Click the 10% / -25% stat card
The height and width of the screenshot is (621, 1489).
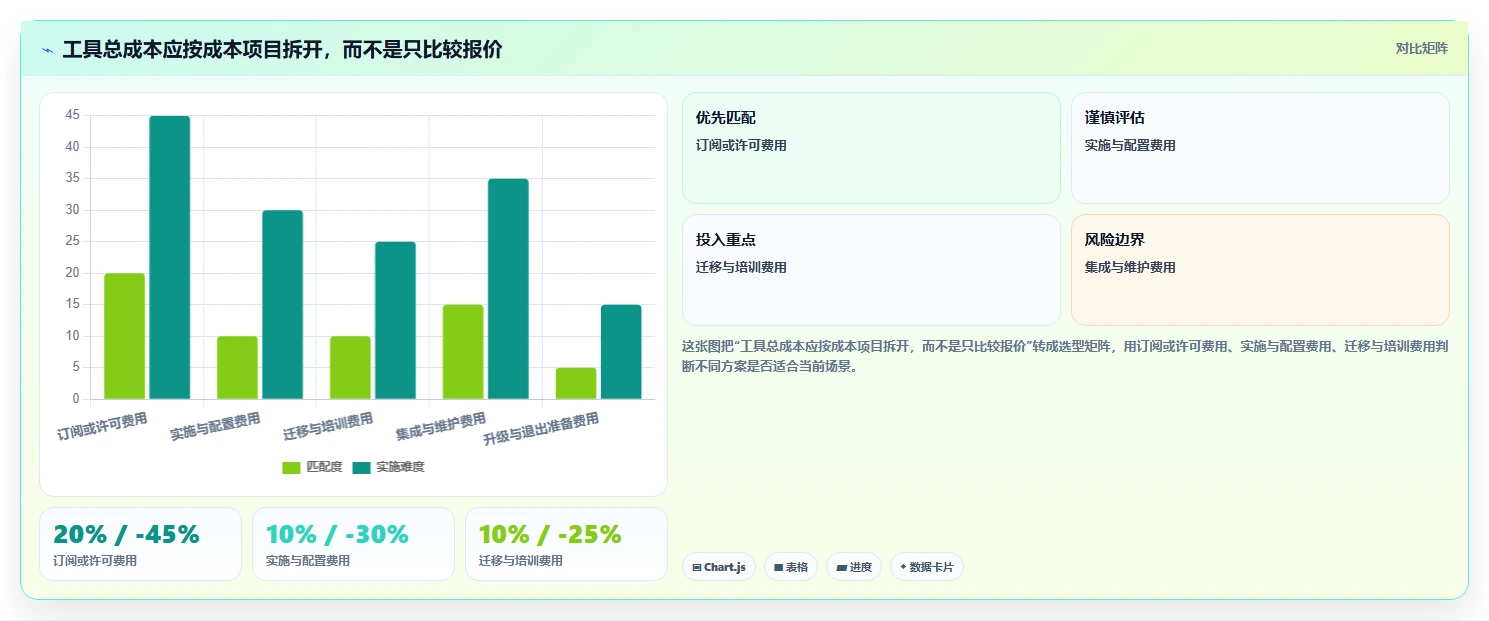coord(566,544)
